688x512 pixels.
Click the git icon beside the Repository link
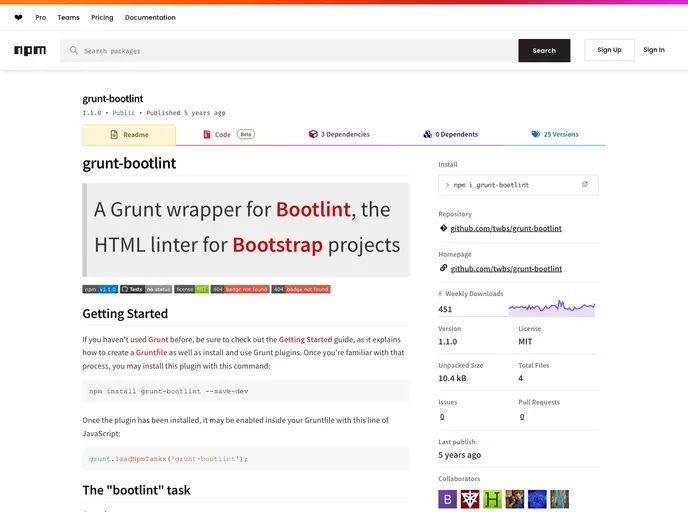click(443, 228)
